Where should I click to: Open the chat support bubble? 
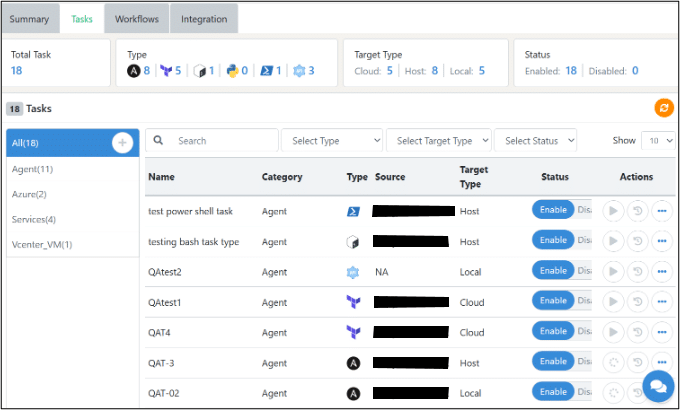(658, 386)
